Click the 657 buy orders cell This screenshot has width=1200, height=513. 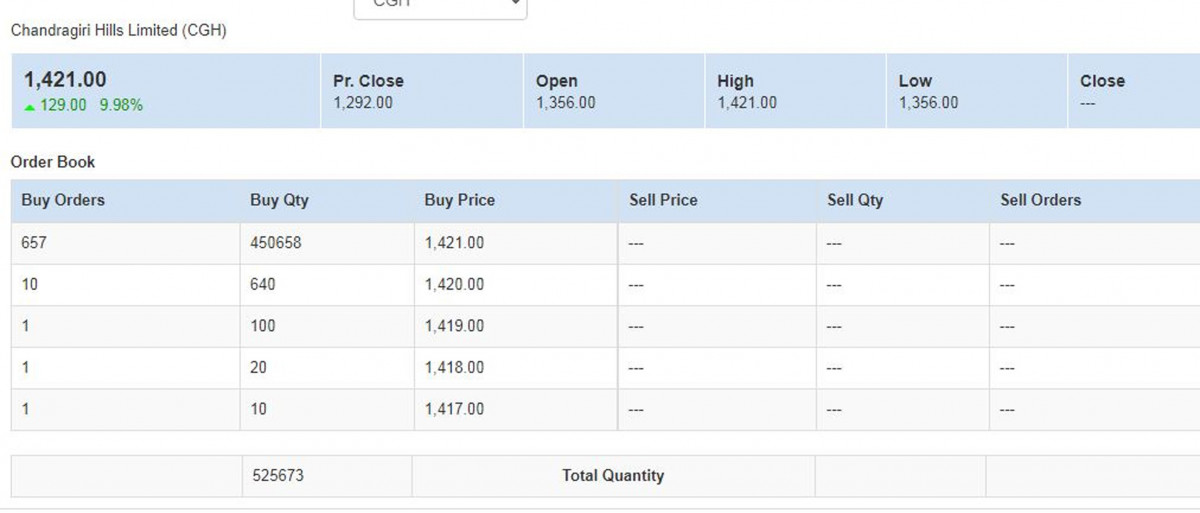[x=34, y=243]
